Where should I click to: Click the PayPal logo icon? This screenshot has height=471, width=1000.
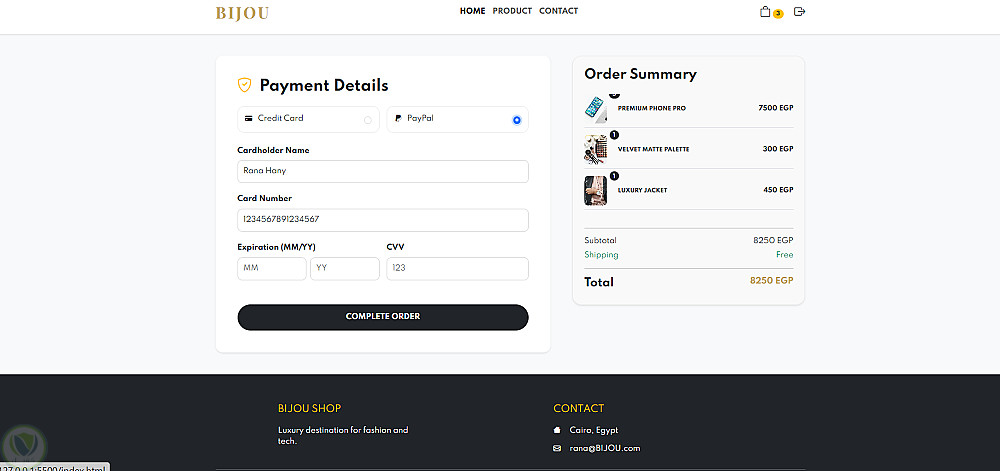tap(398, 119)
